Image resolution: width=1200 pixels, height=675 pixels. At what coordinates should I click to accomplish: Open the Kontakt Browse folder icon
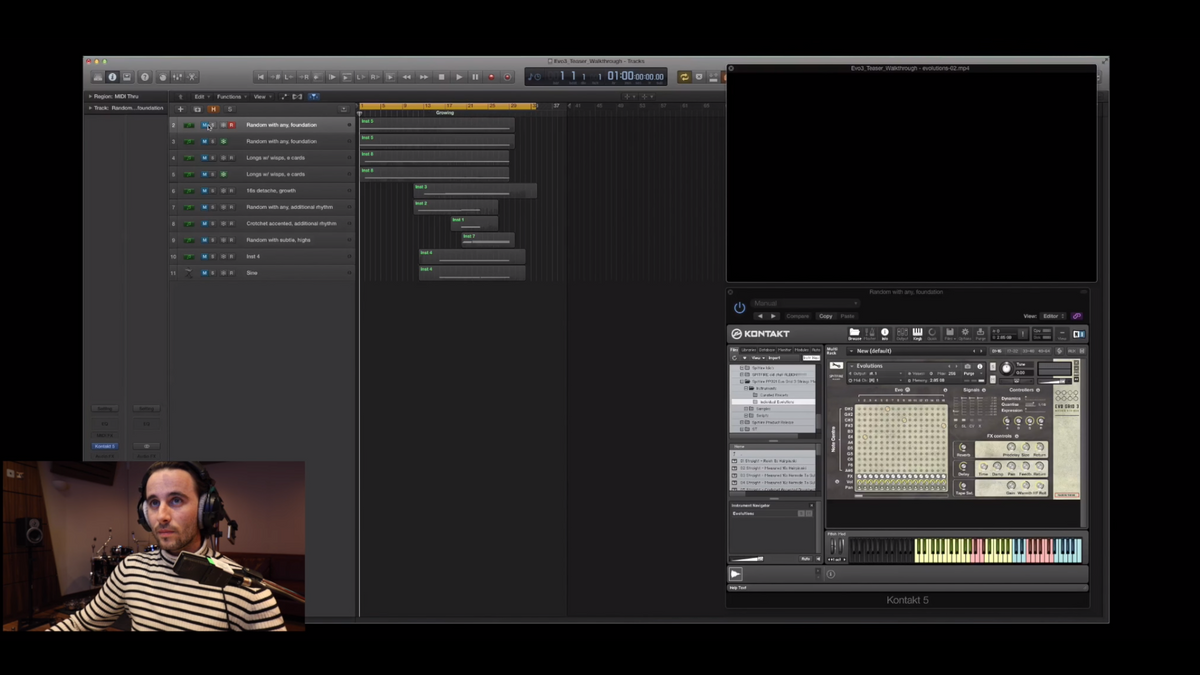[854, 333]
